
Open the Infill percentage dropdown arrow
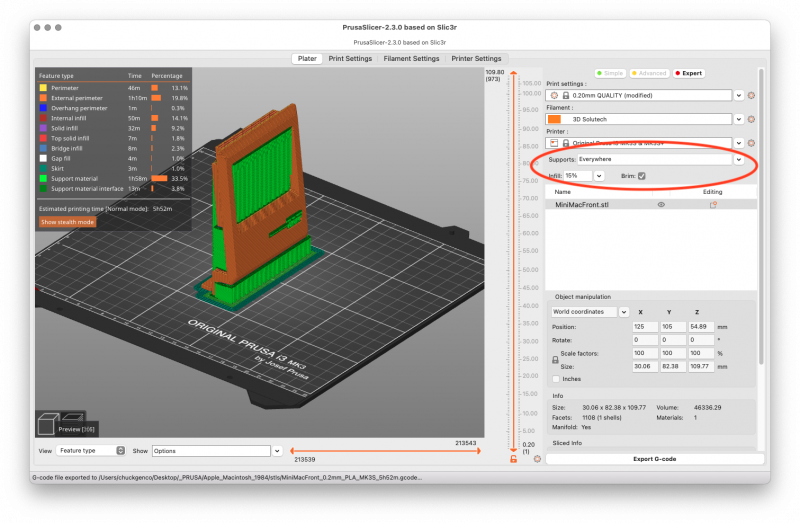(599, 176)
